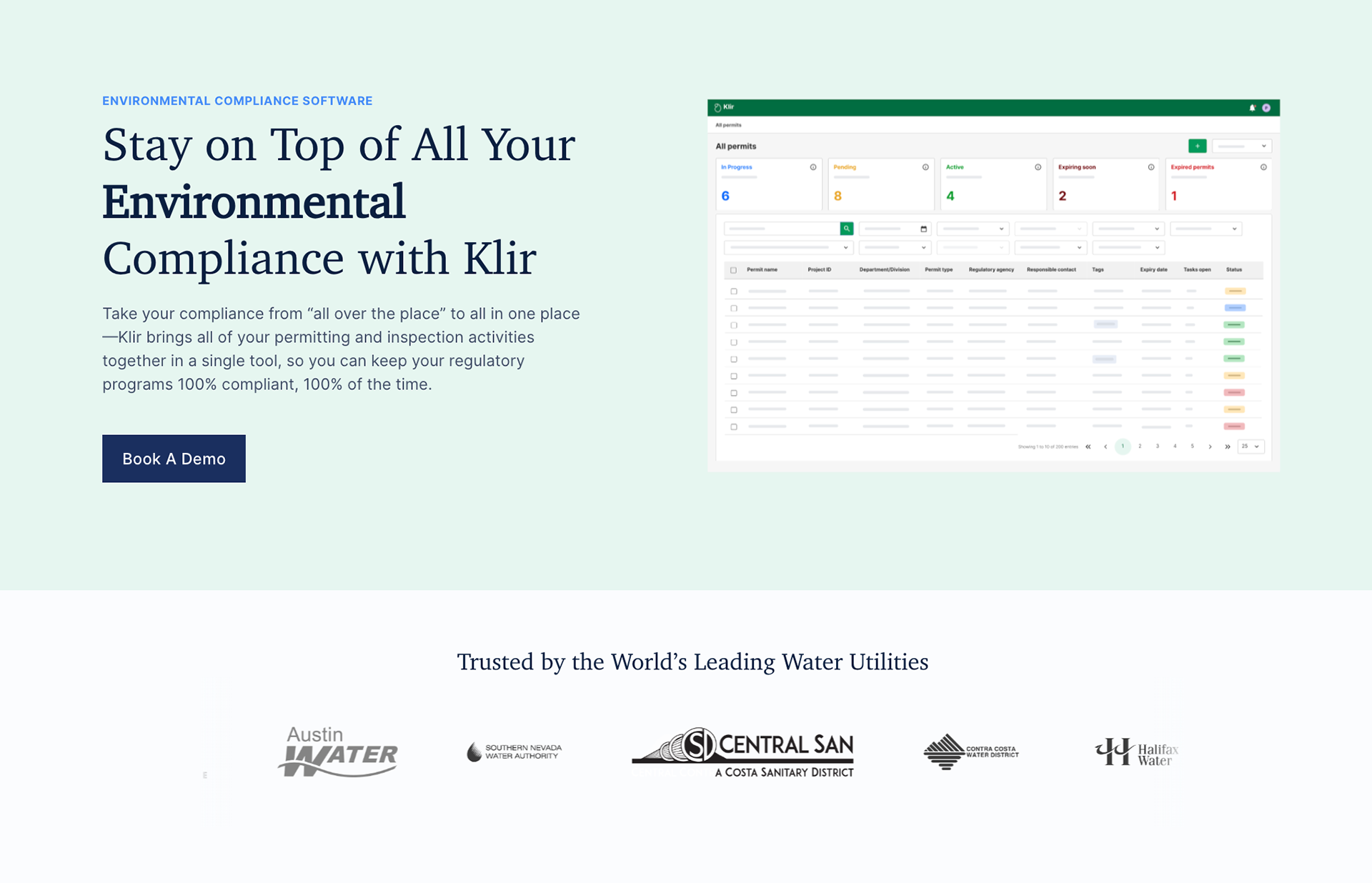Open the wide dropdown below the search field
The height and width of the screenshot is (883, 1372).
click(x=788, y=247)
